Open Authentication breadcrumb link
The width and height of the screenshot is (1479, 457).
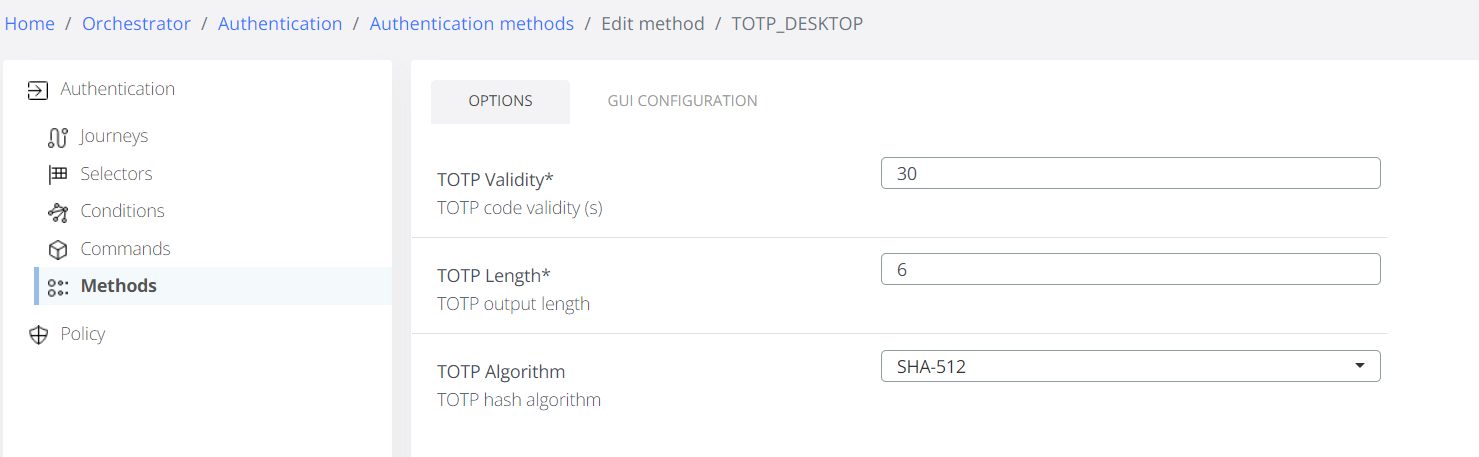point(280,24)
